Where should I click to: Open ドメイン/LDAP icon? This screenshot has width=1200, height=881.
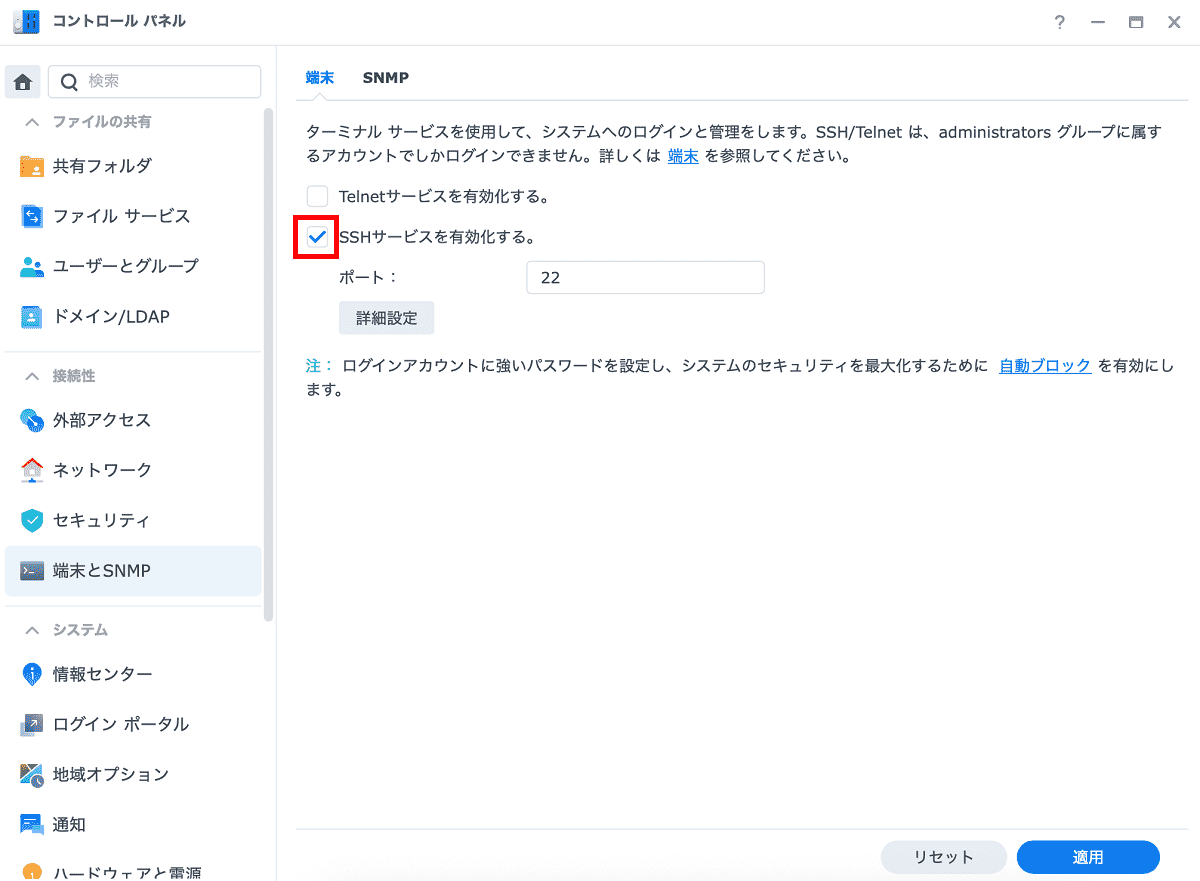click(x=32, y=317)
